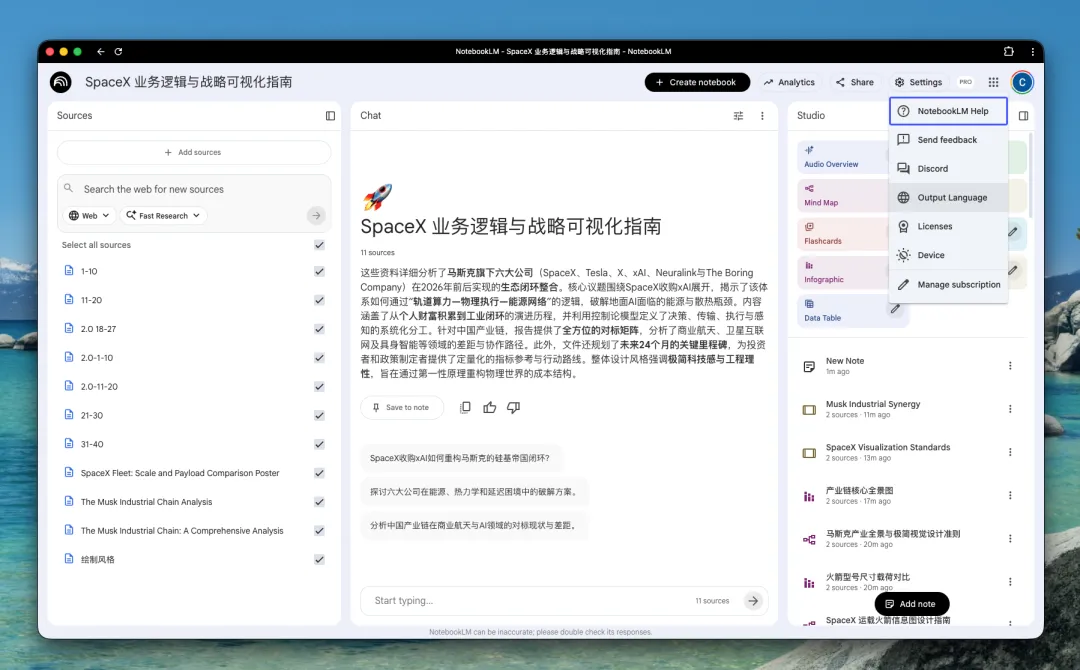The width and height of the screenshot is (1080, 670).
Task: Create Flashcards from Studio
Action: [x=842, y=234]
